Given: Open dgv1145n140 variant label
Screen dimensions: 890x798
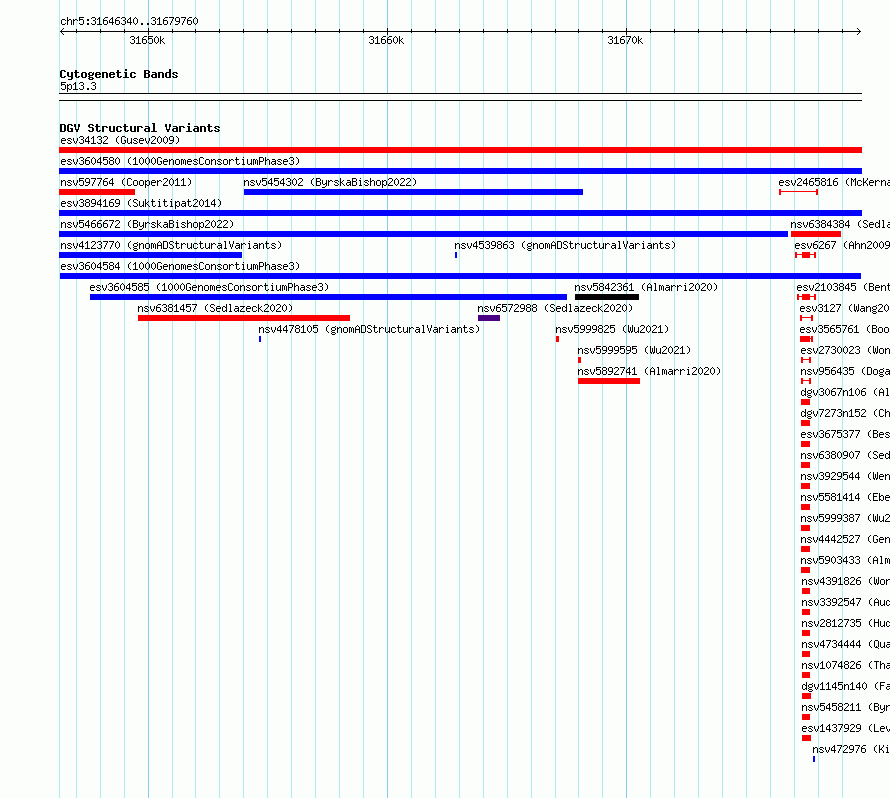Looking at the screenshot, I should tap(846, 686).
